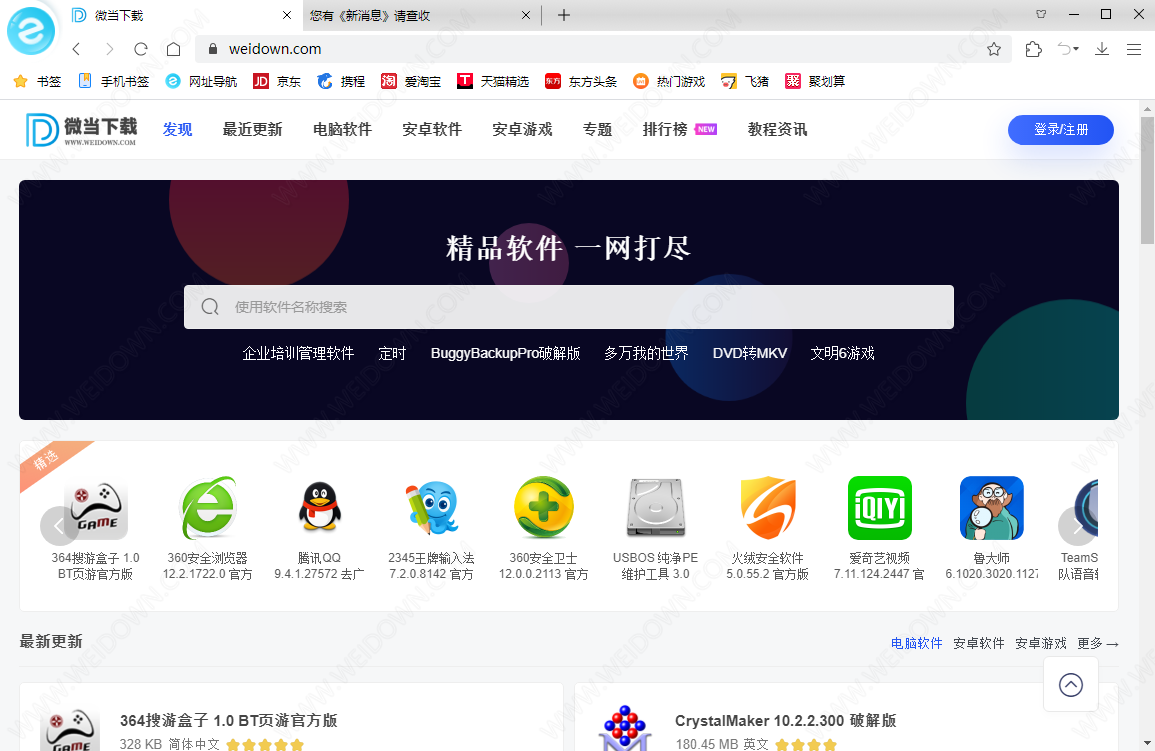Open 聚划算 bookmark
Image resolution: width=1155 pixels, height=751 pixels.
pos(815,81)
